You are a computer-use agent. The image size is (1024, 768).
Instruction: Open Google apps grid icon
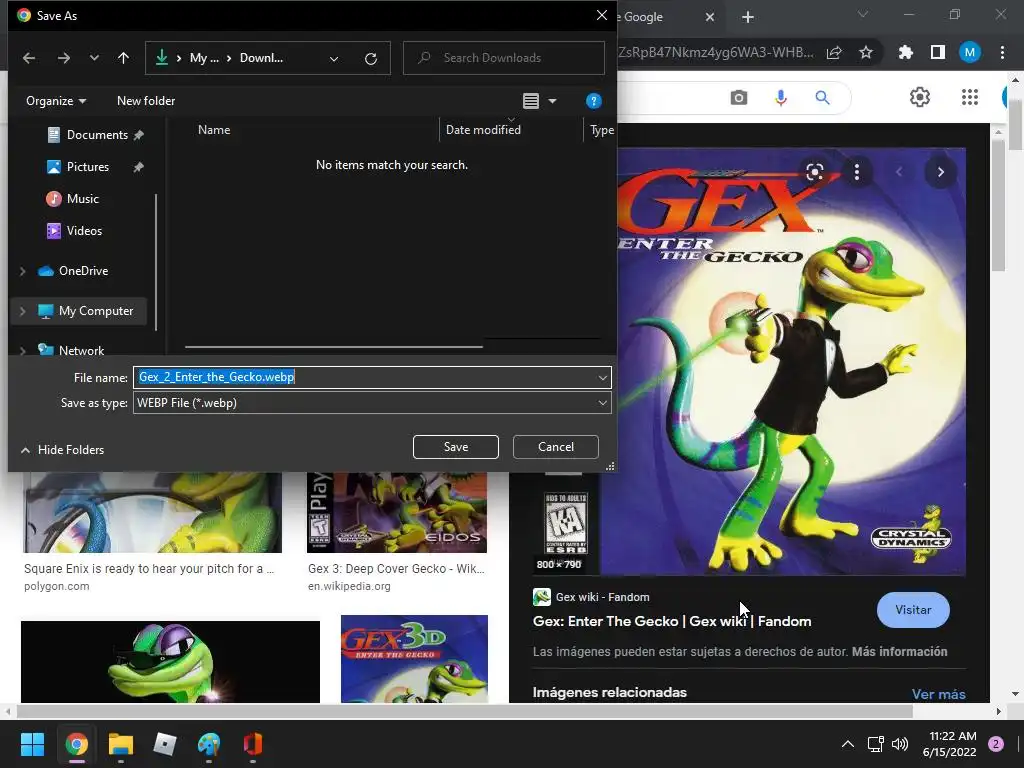tap(970, 97)
